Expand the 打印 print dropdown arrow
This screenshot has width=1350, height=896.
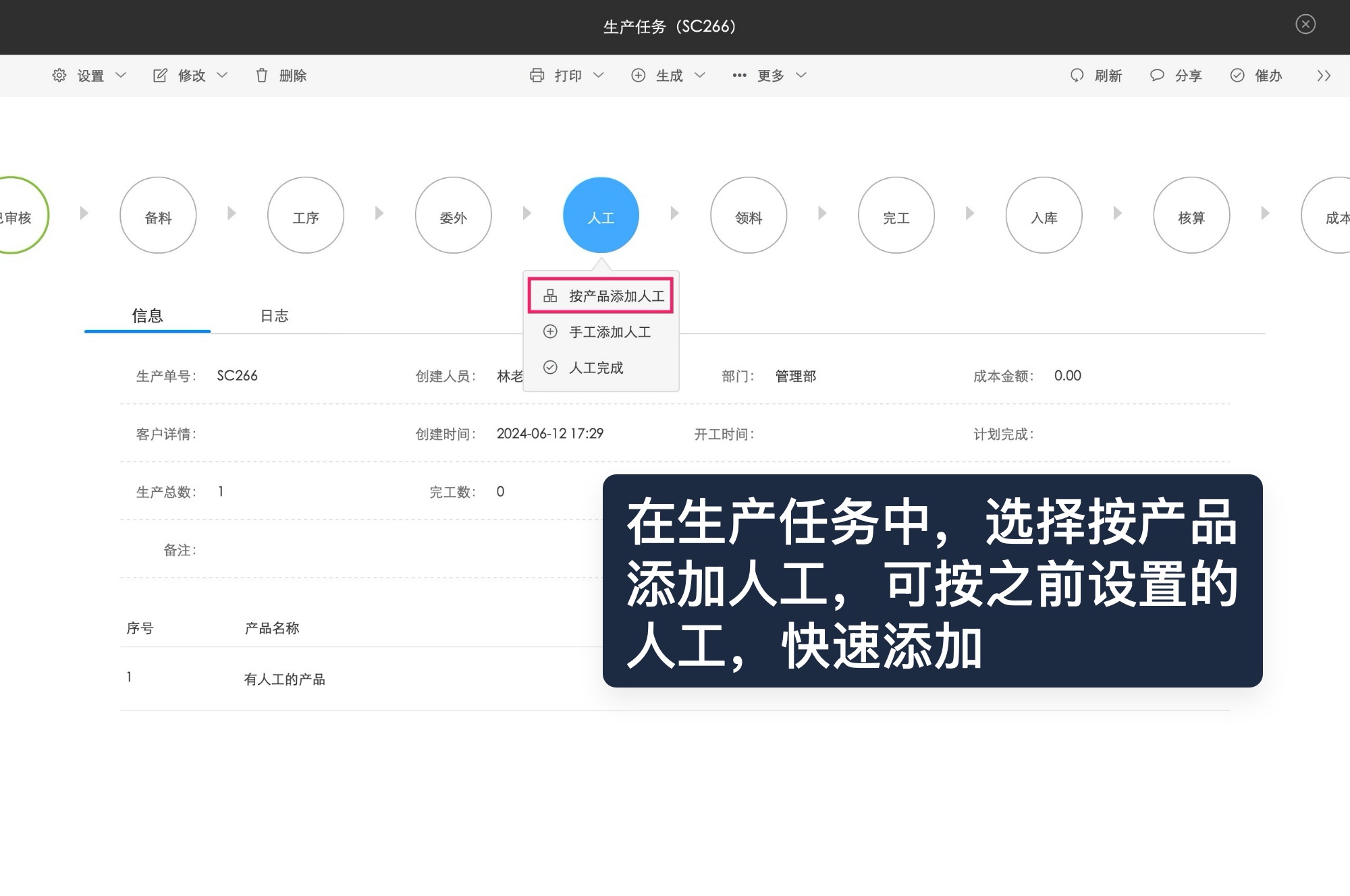pos(599,76)
